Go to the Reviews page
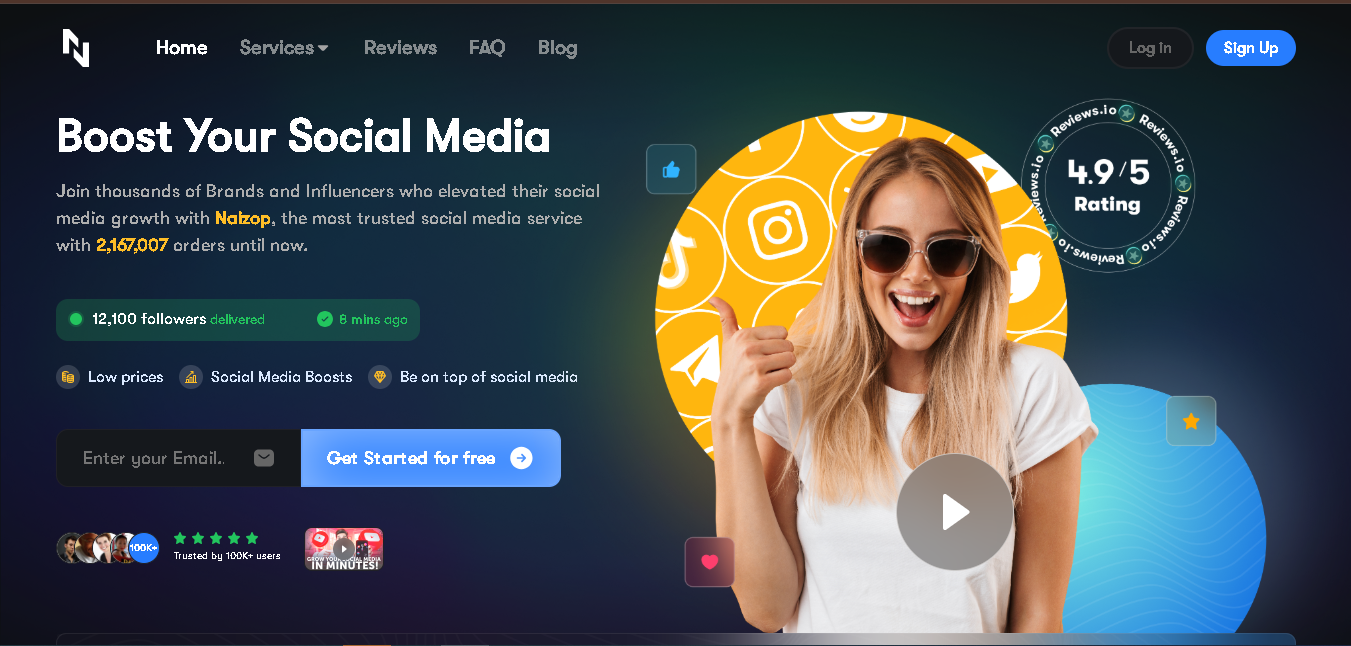This screenshot has height=646, width=1351. 400,48
